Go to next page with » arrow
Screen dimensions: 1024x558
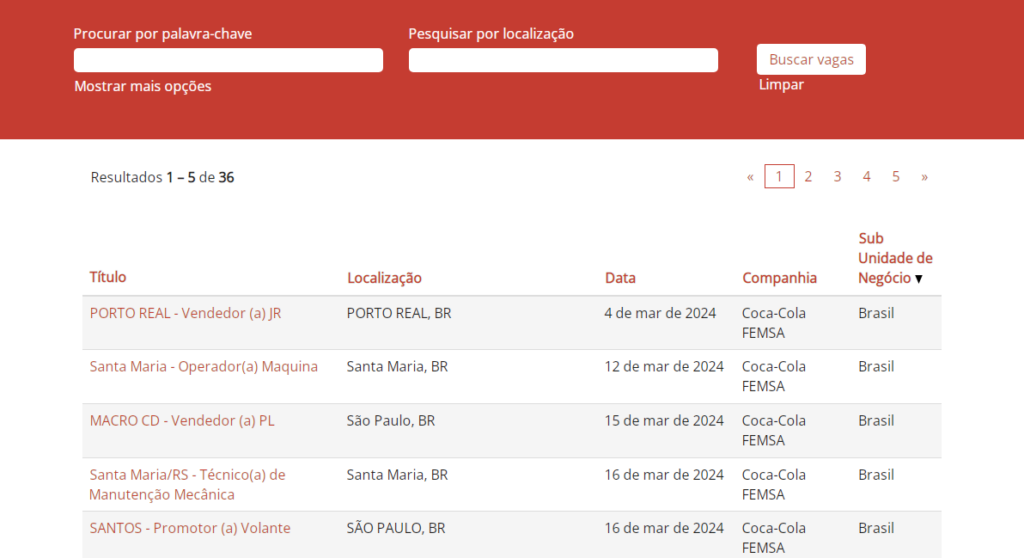pyautogui.click(x=924, y=176)
